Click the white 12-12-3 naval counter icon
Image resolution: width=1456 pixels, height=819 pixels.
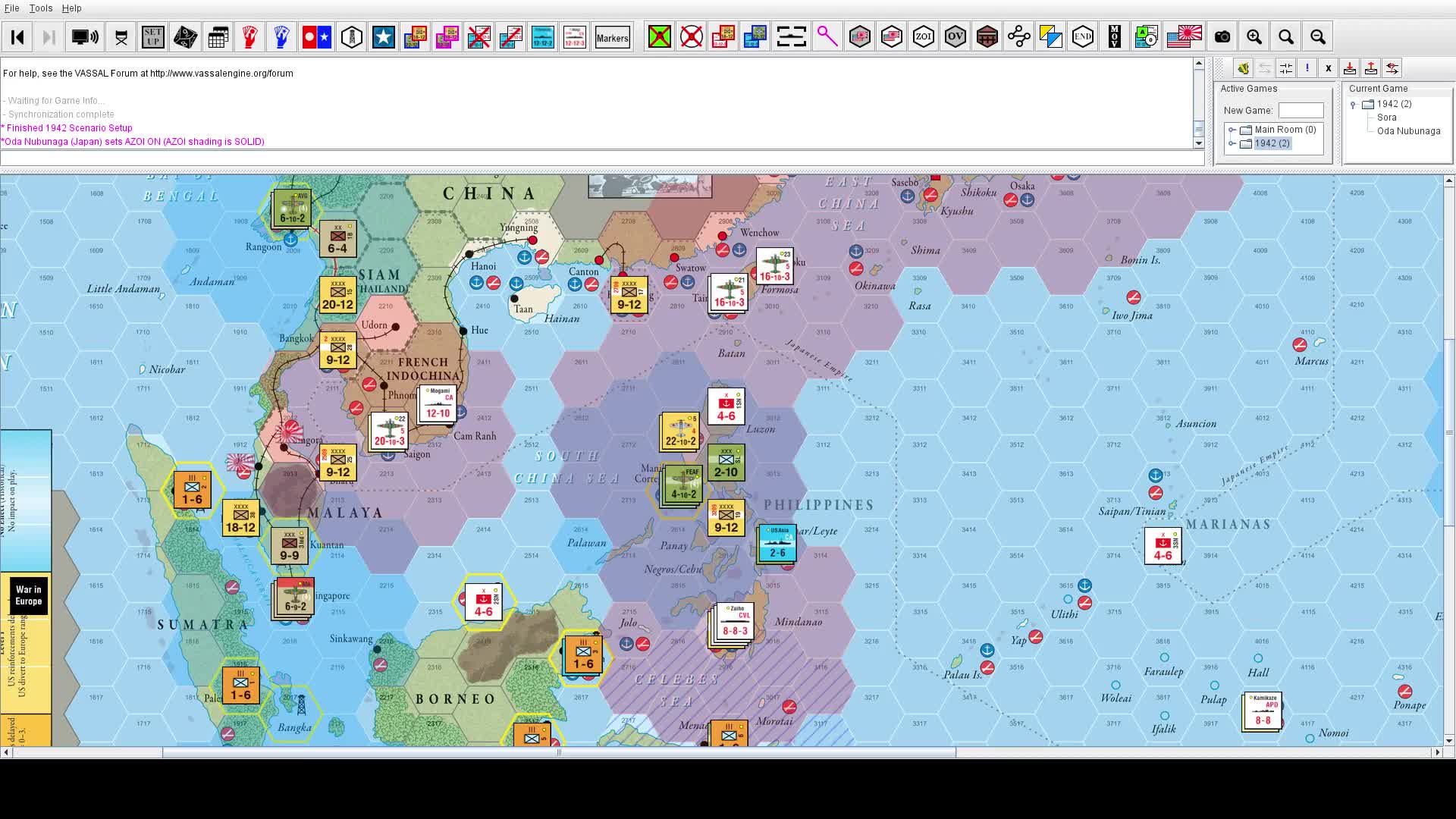coord(575,37)
